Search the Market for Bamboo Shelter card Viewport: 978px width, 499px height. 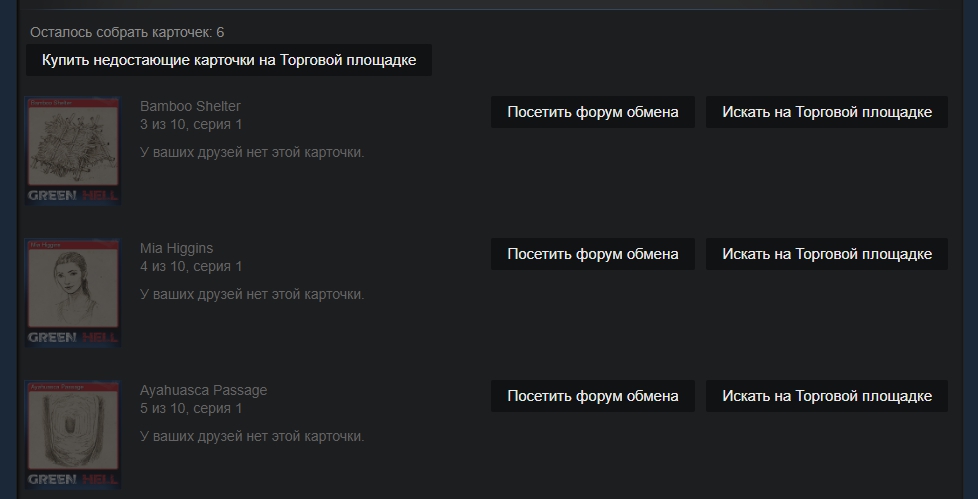(826, 112)
